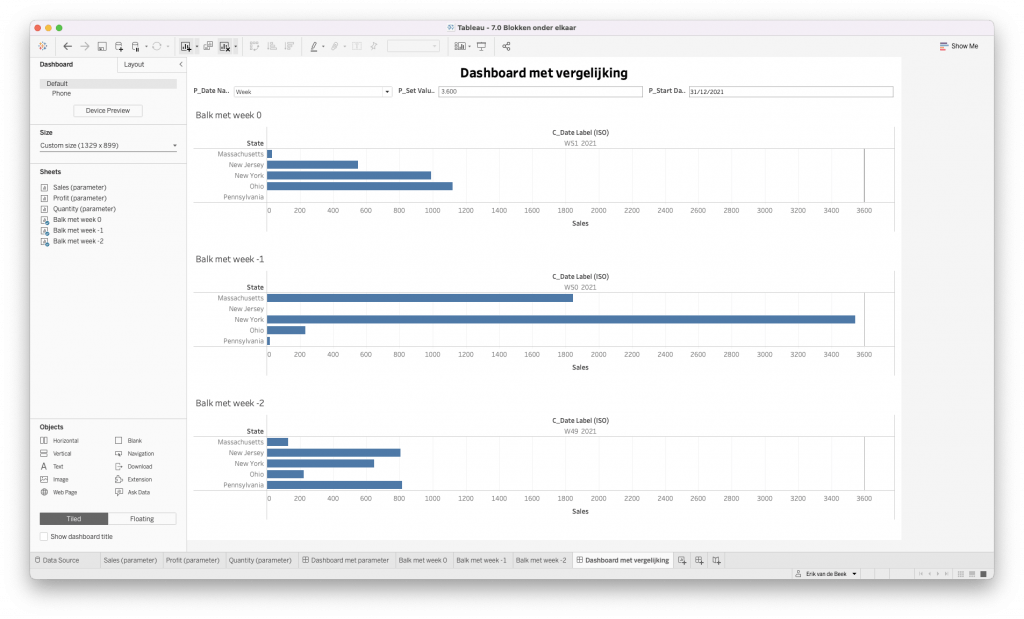Open the Erik van de Beek user dropdown

(825, 574)
